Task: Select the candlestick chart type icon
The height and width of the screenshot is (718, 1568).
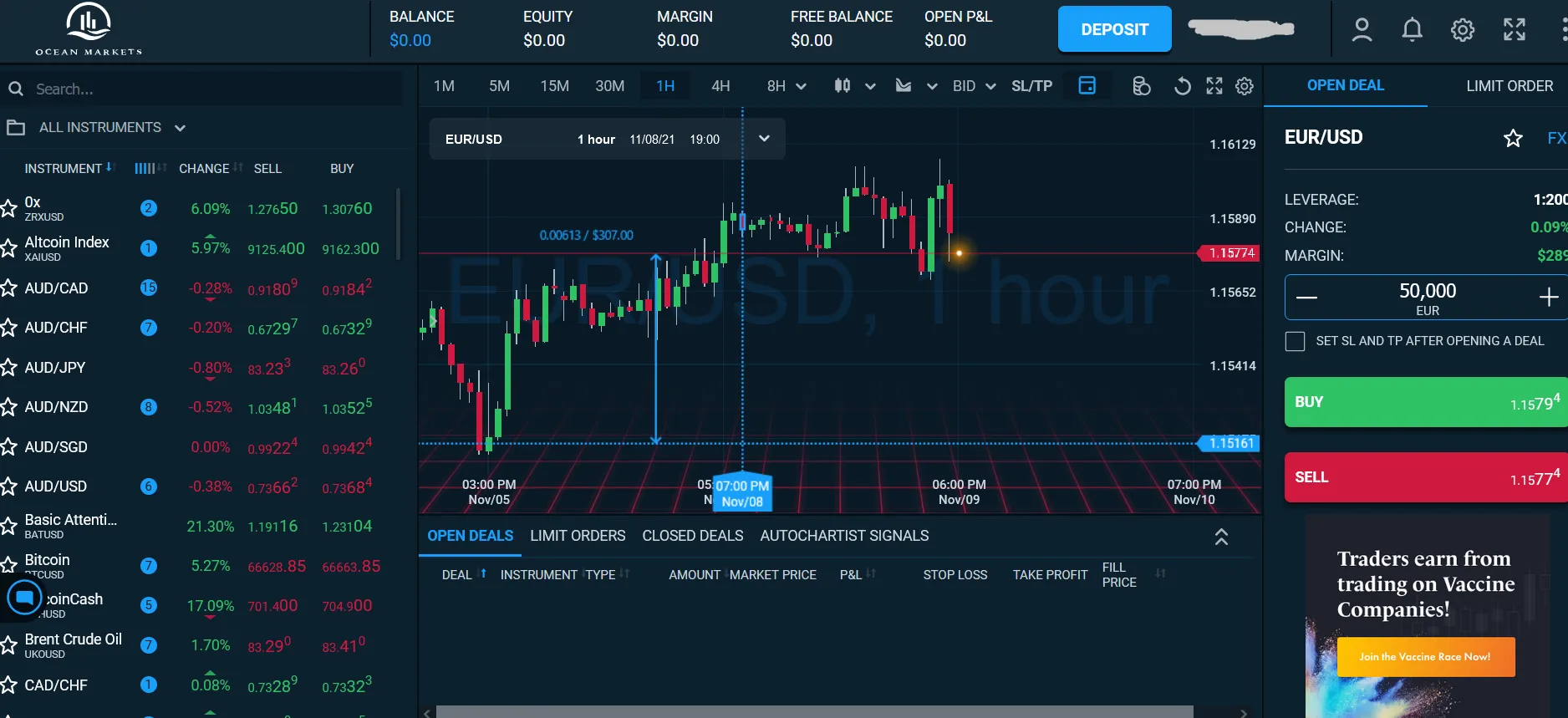Action: [843, 85]
